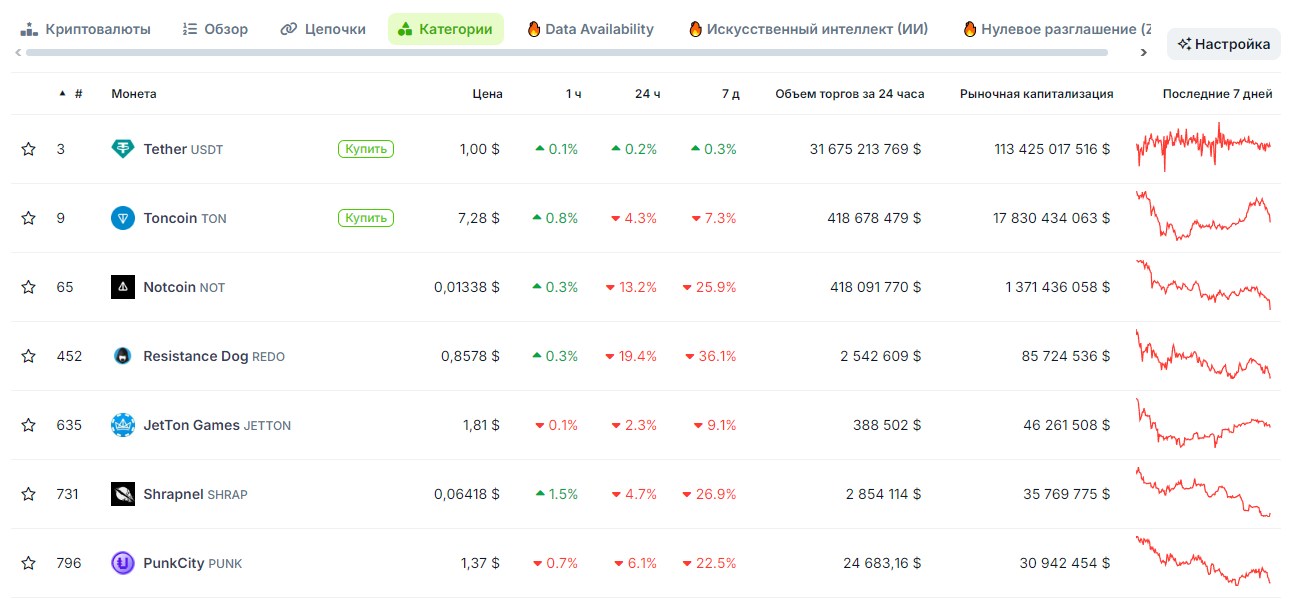The height and width of the screenshot is (599, 1312).
Task: Click the Resistance Dog logo
Action: [123, 356]
